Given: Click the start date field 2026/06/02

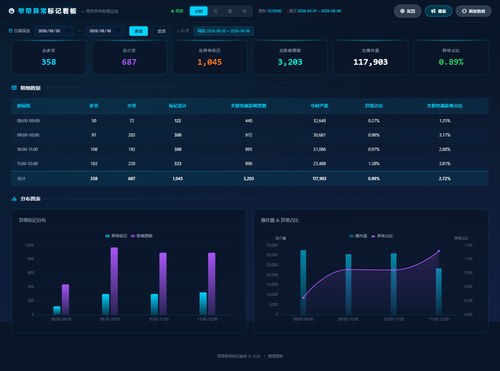Looking at the screenshot, I should click(x=54, y=31).
